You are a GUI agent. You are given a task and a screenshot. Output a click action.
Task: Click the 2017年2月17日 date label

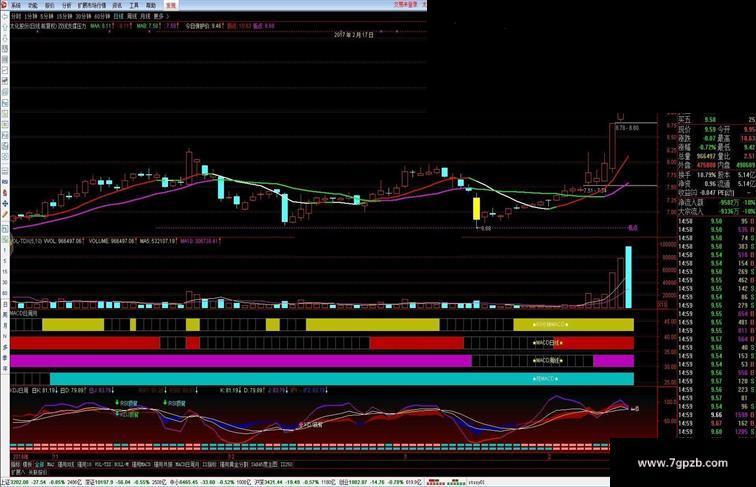click(x=354, y=35)
